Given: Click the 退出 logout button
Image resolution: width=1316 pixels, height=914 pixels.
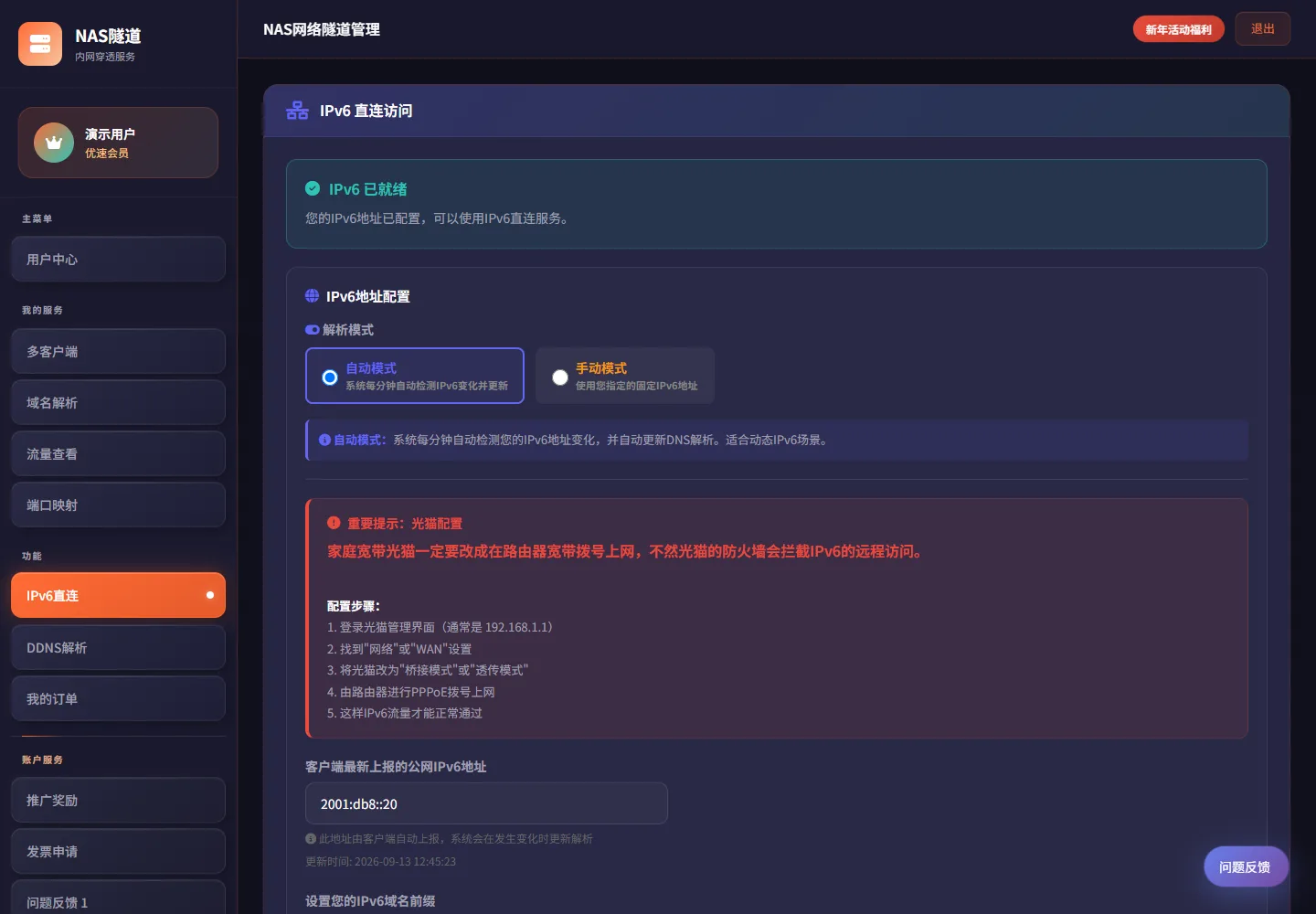Looking at the screenshot, I should [x=1262, y=29].
